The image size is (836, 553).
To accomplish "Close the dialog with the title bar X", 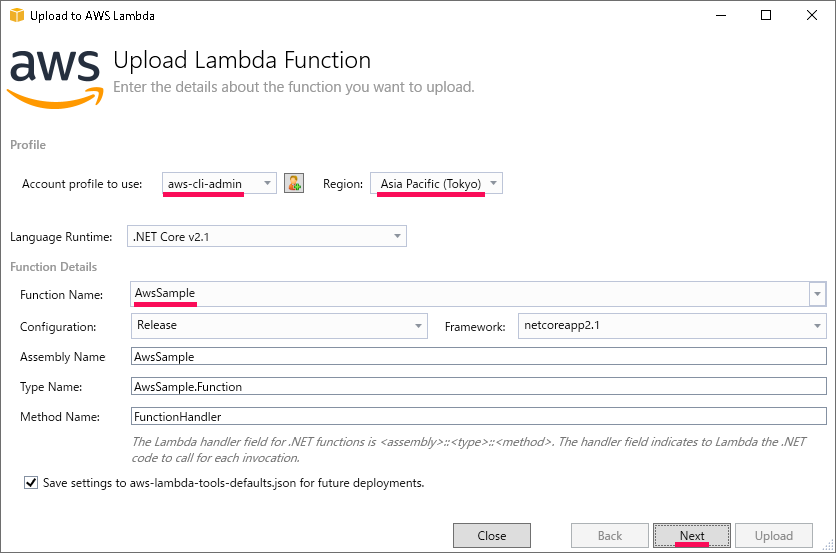I will click(811, 15).
